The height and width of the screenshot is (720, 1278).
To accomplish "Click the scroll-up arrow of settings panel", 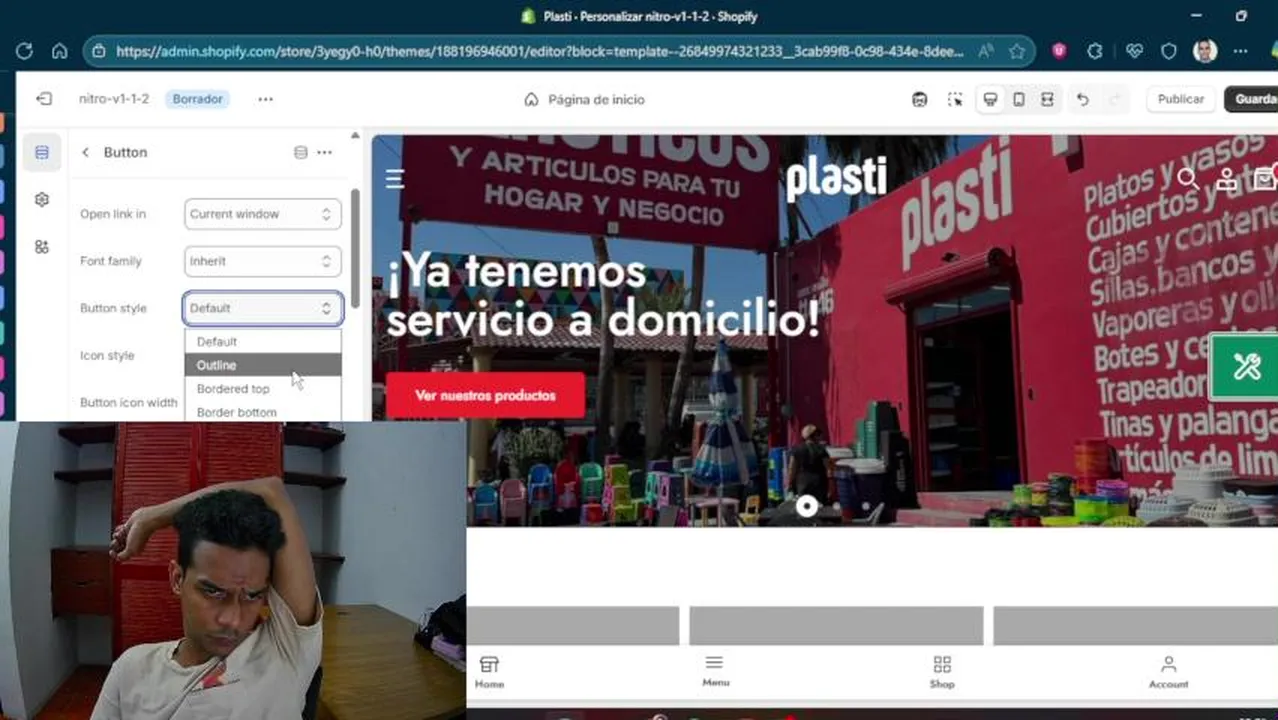I will 354,135.
